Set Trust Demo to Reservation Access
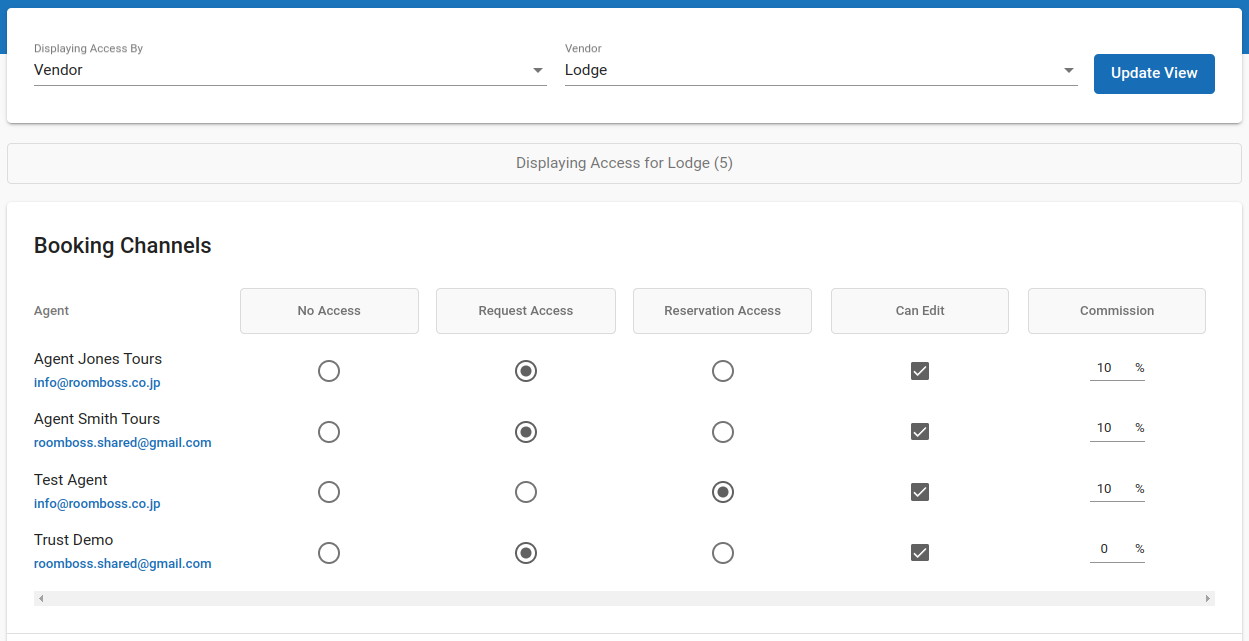1249x641 pixels. [723, 553]
